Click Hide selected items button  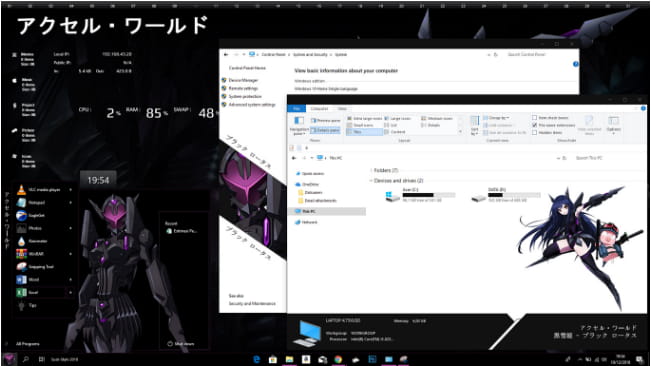(x=589, y=125)
